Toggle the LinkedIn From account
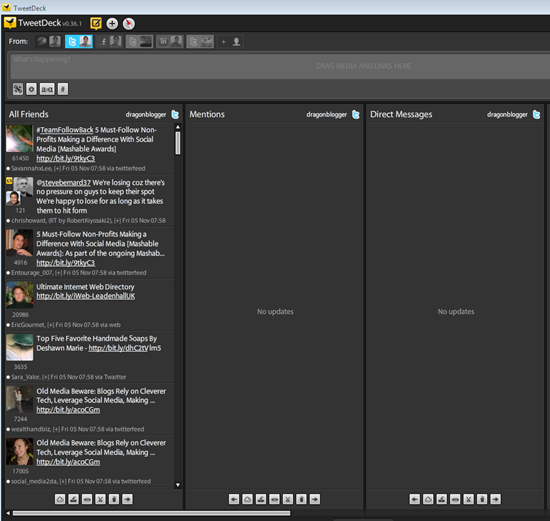 tap(169, 41)
